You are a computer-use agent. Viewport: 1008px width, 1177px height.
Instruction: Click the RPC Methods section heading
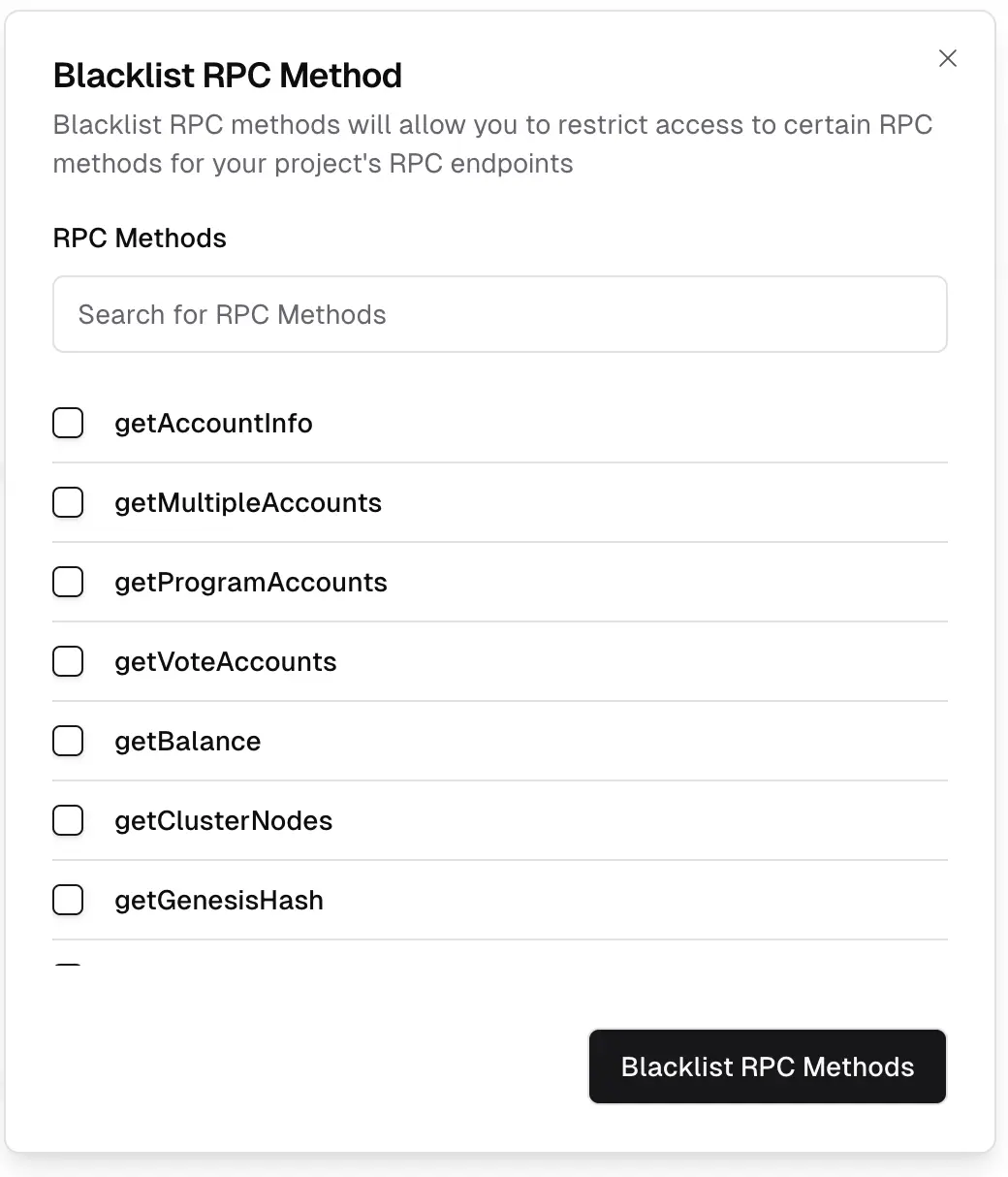pyautogui.click(x=140, y=238)
